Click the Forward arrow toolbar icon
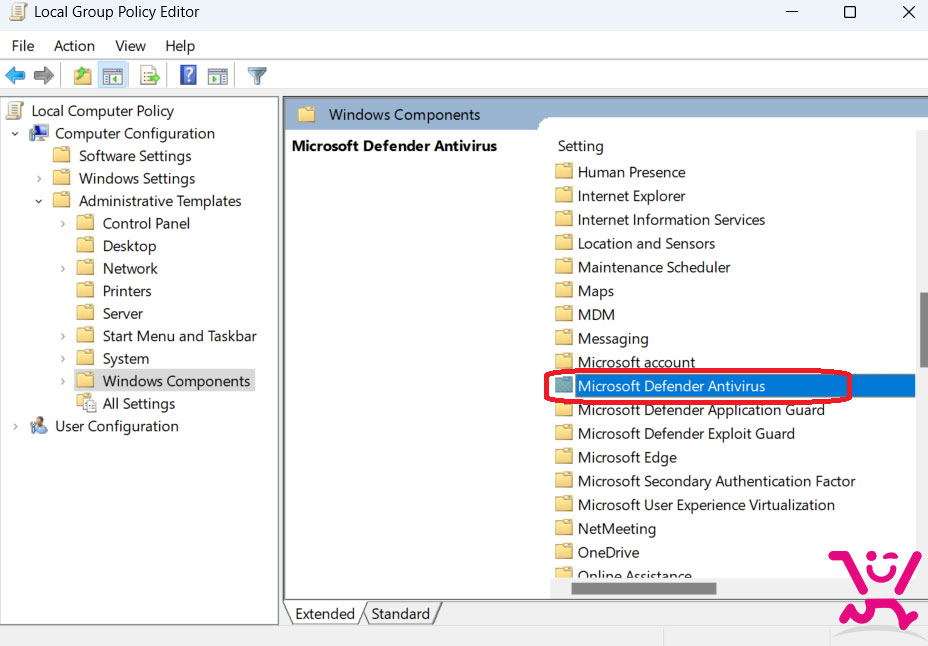Image resolution: width=928 pixels, height=646 pixels. click(44, 76)
